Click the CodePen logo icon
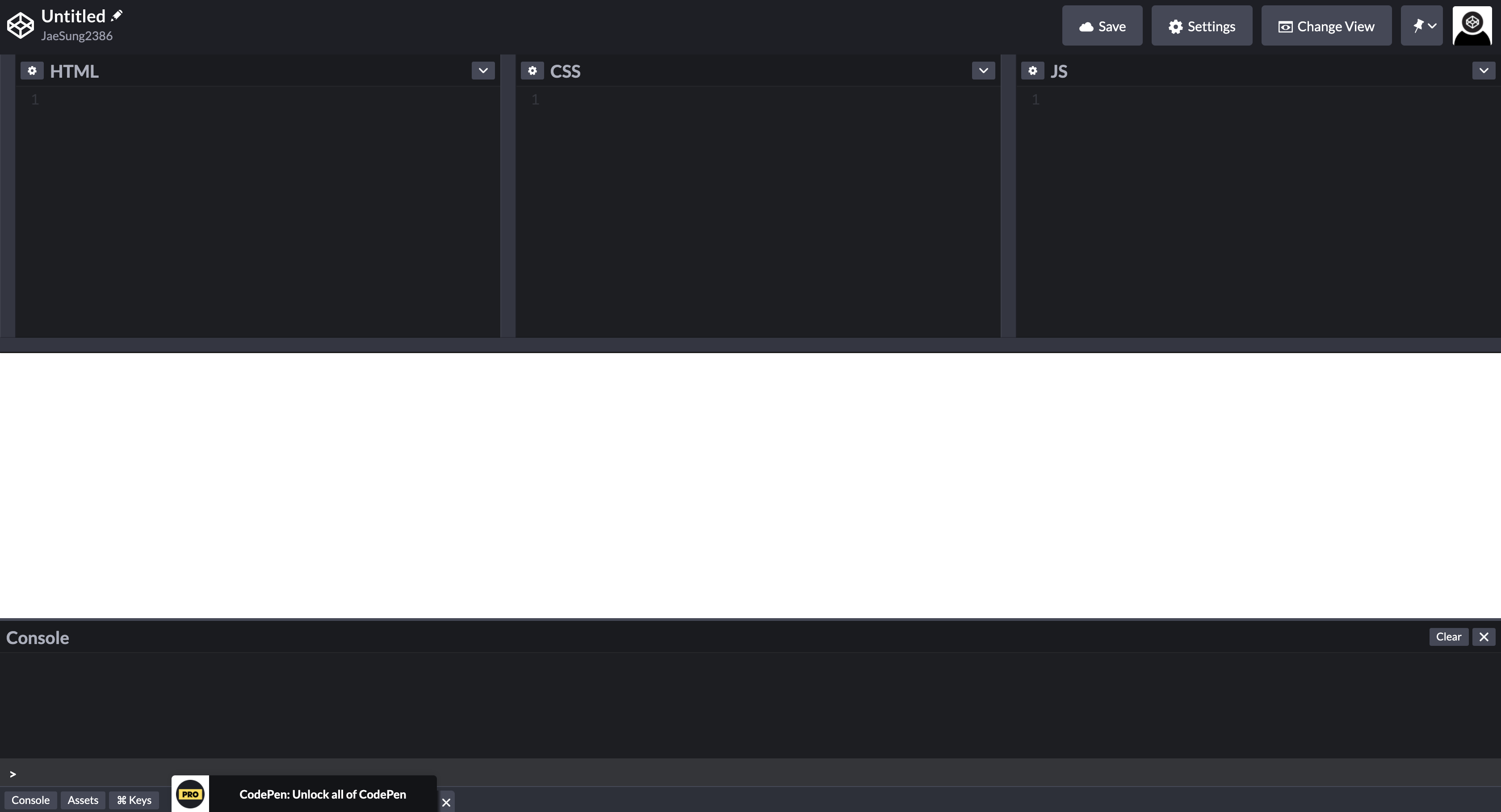Image resolution: width=1501 pixels, height=812 pixels. (21, 25)
